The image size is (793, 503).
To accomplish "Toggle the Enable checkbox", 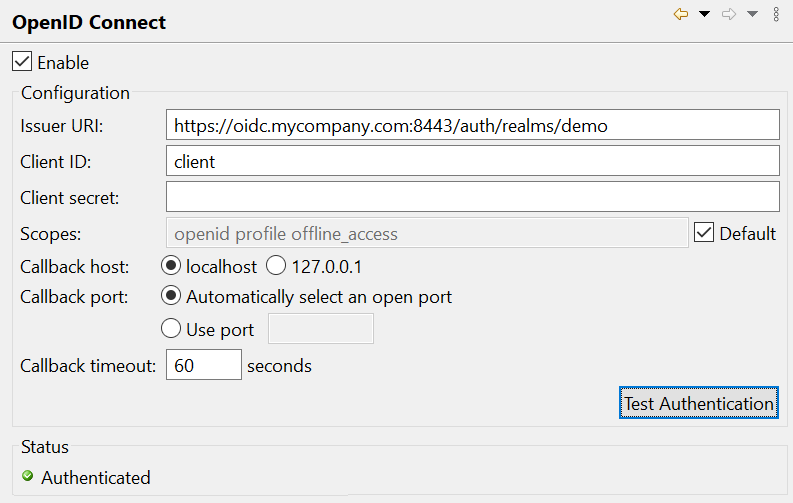I will [x=22, y=61].
